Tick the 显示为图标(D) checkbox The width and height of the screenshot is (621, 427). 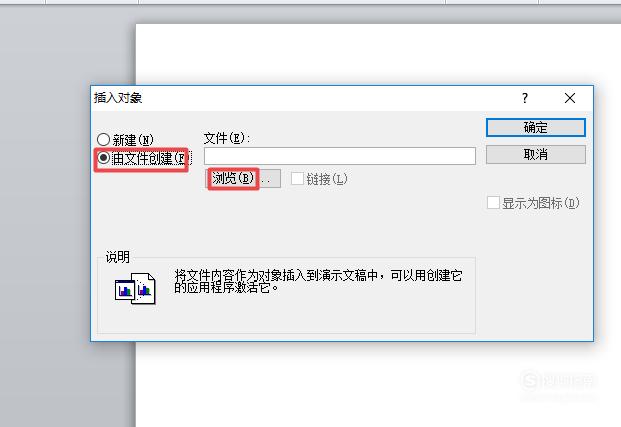tap(493, 203)
